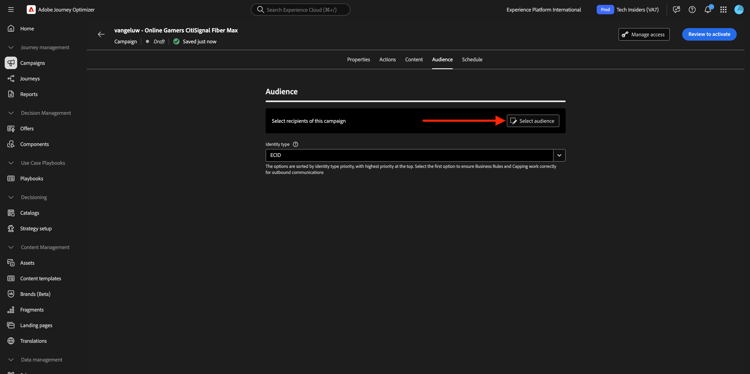Open the Components sidebar icon
Screen dimensions: 750x374
click(x=11, y=144)
